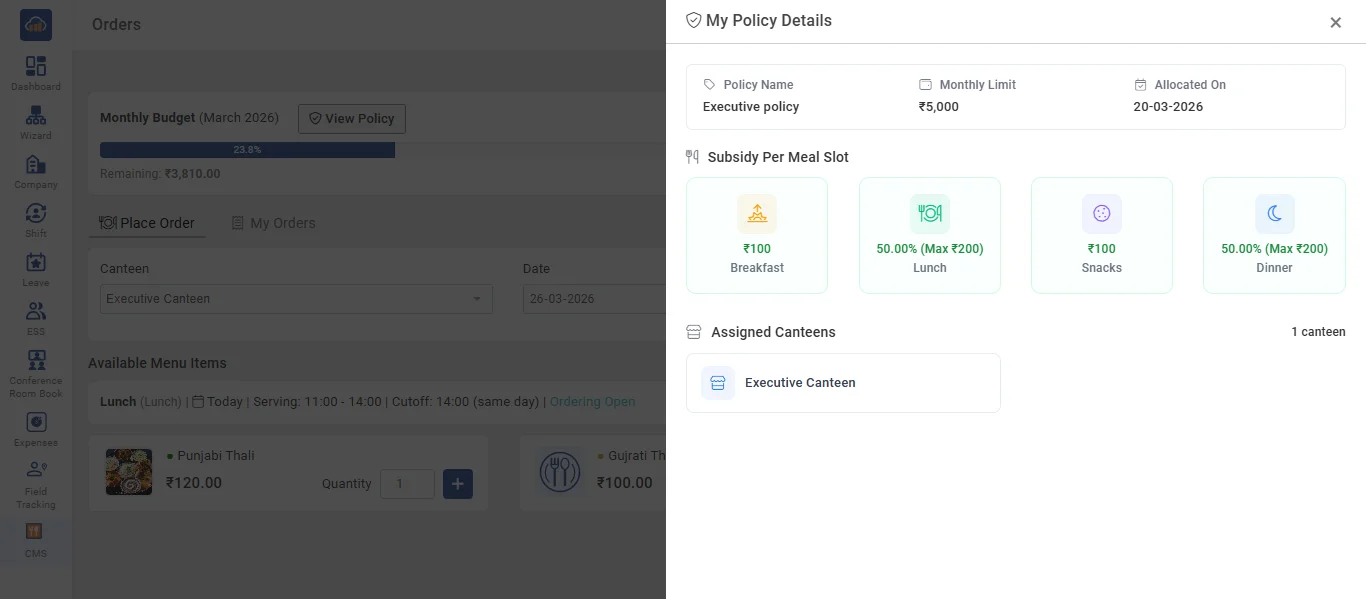Click the Allocated On calendar icon

coord(1141,85)
